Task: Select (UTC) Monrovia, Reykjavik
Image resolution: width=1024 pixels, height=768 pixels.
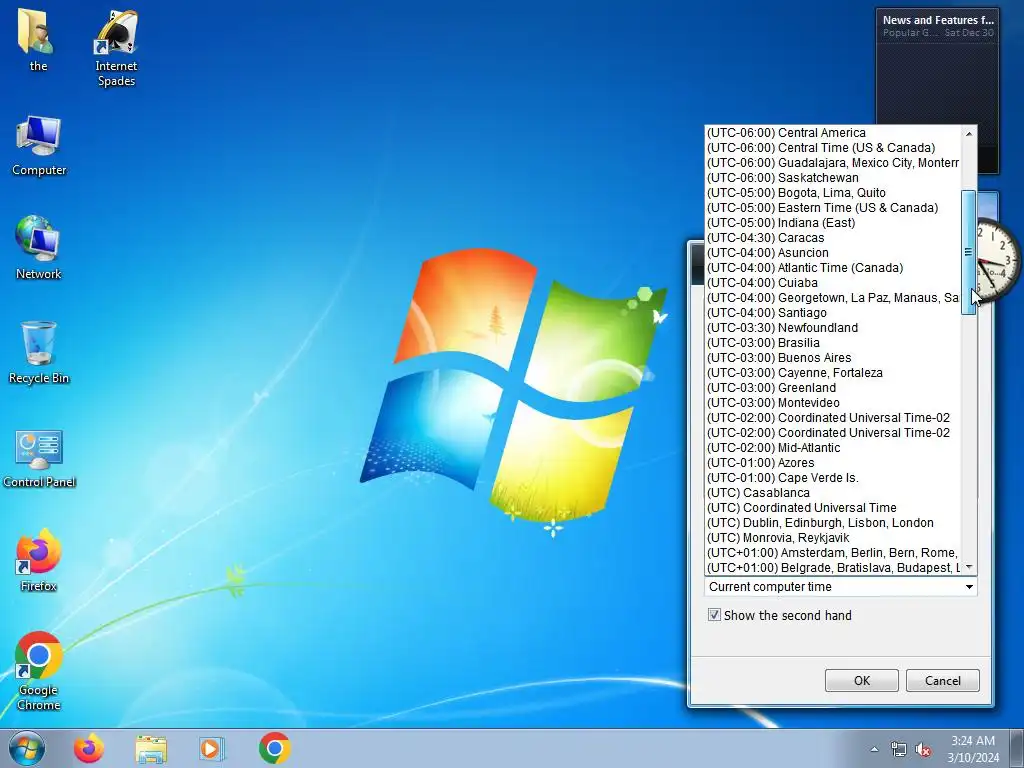Action: pyautogui.click(x=833, y=538)
